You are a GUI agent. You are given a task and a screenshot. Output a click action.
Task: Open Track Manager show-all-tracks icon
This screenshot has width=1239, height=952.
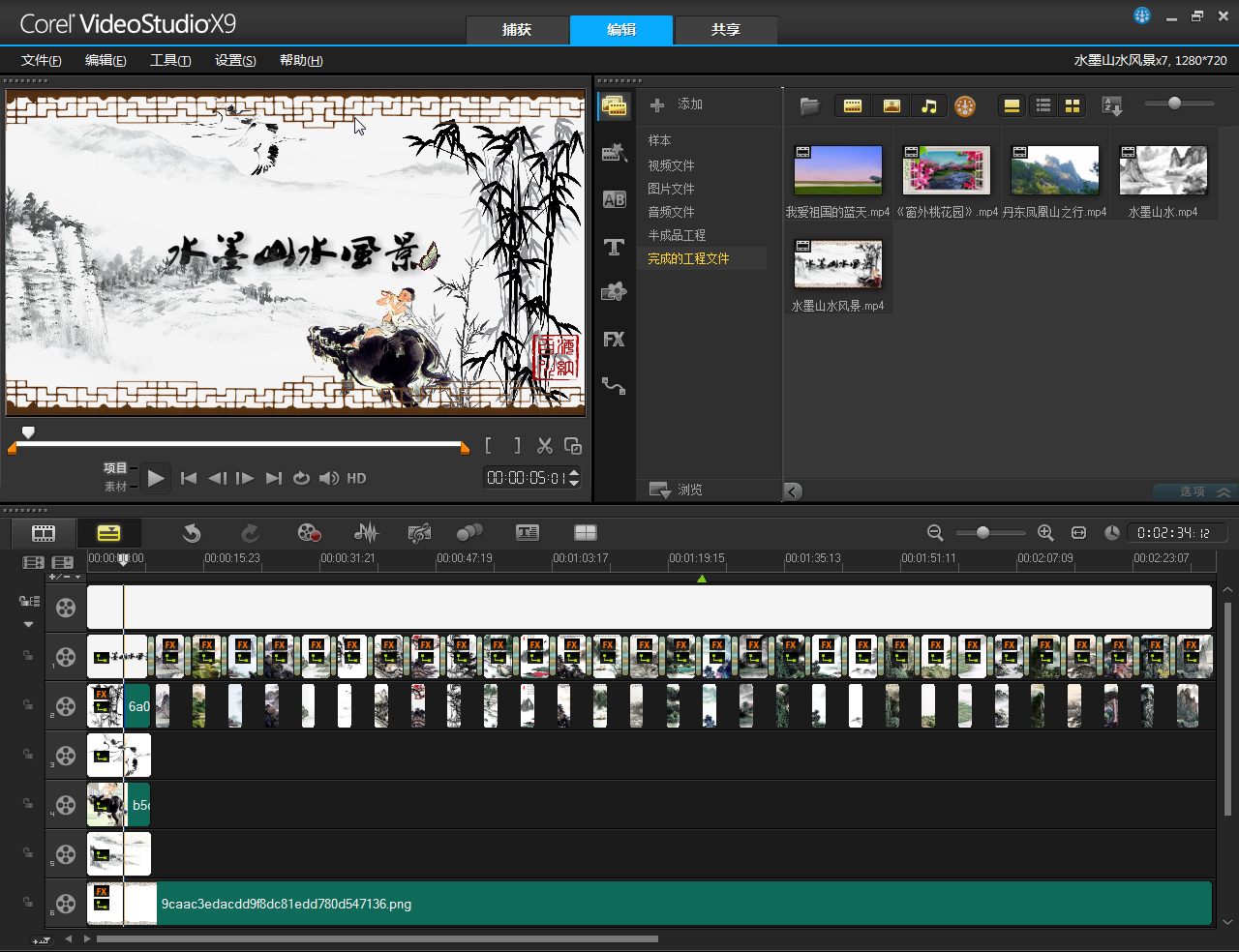click(x=34, y=562)
